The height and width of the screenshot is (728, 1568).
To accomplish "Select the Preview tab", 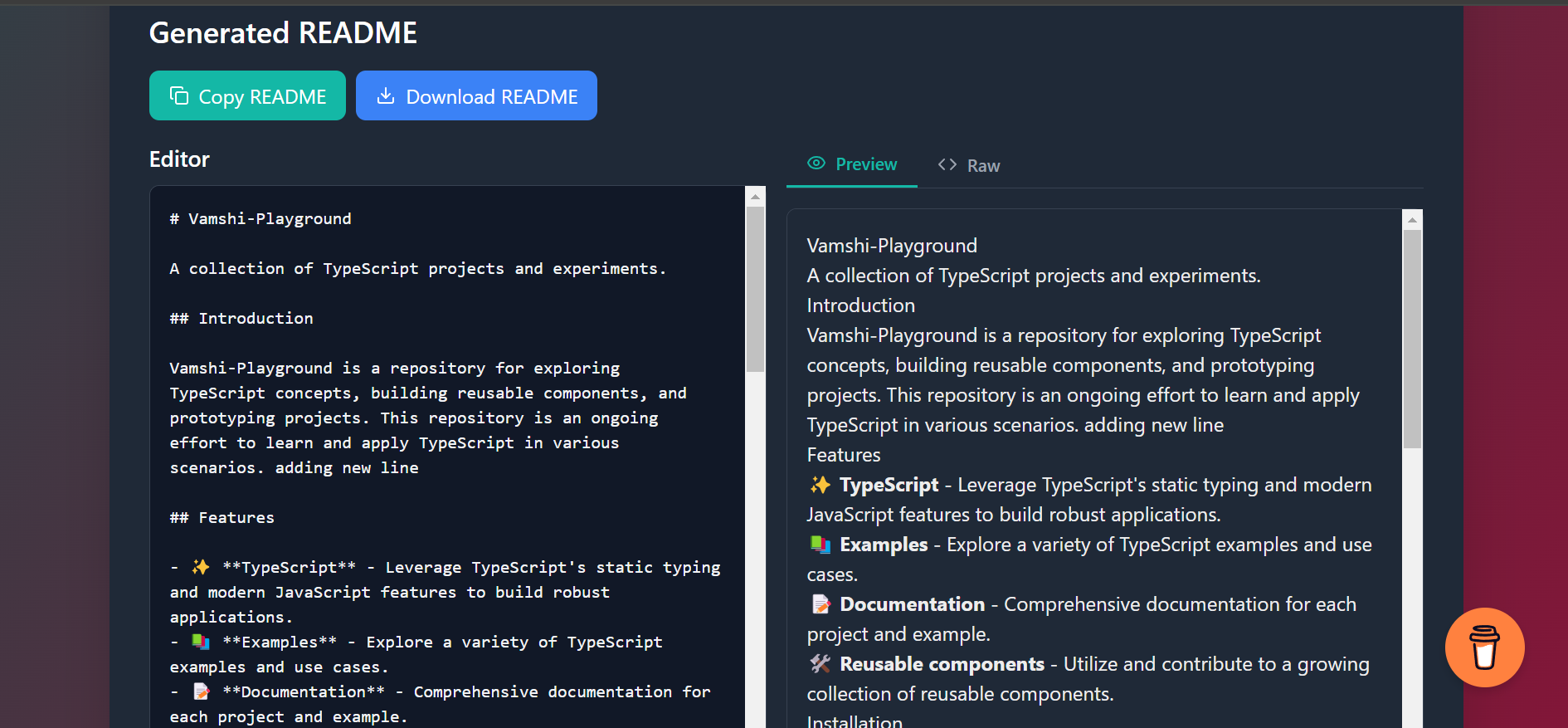I will (x=852, y=164).
